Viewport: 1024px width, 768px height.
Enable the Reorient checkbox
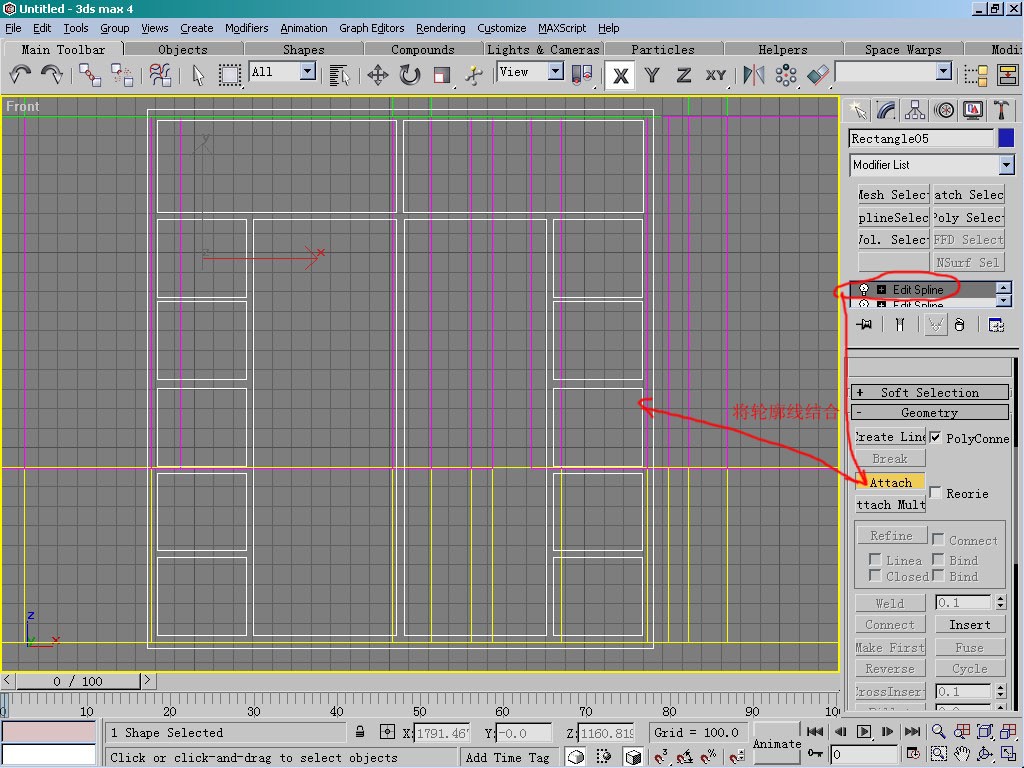pos(936,492)
